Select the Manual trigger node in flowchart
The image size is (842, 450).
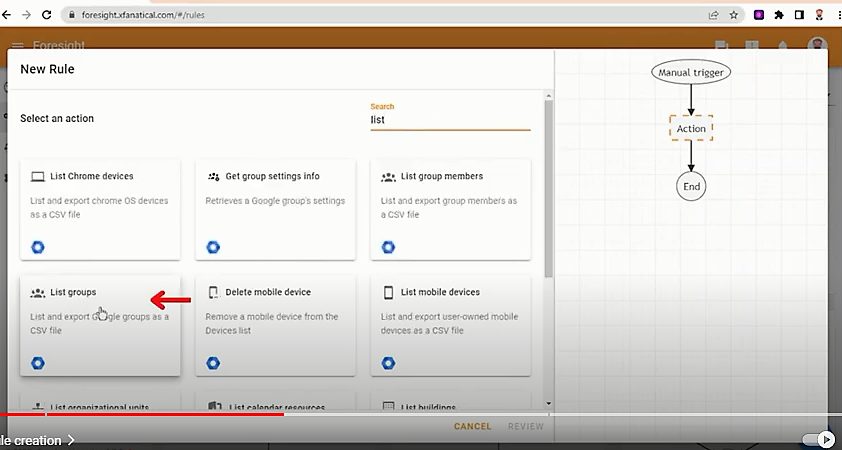[691, 72]
